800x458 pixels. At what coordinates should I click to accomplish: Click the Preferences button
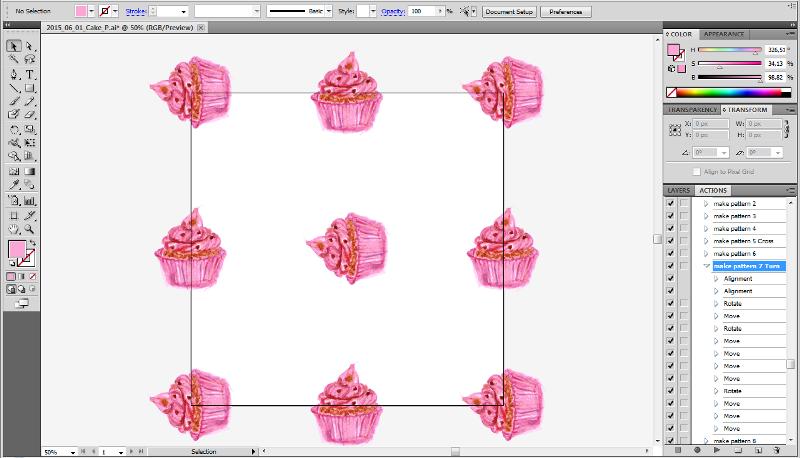tap(565, 11)
